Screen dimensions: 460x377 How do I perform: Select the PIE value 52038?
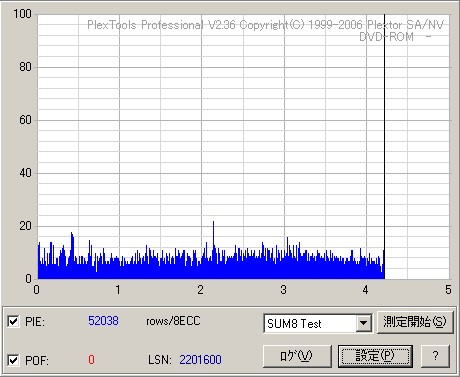click(x=103, y=321)
